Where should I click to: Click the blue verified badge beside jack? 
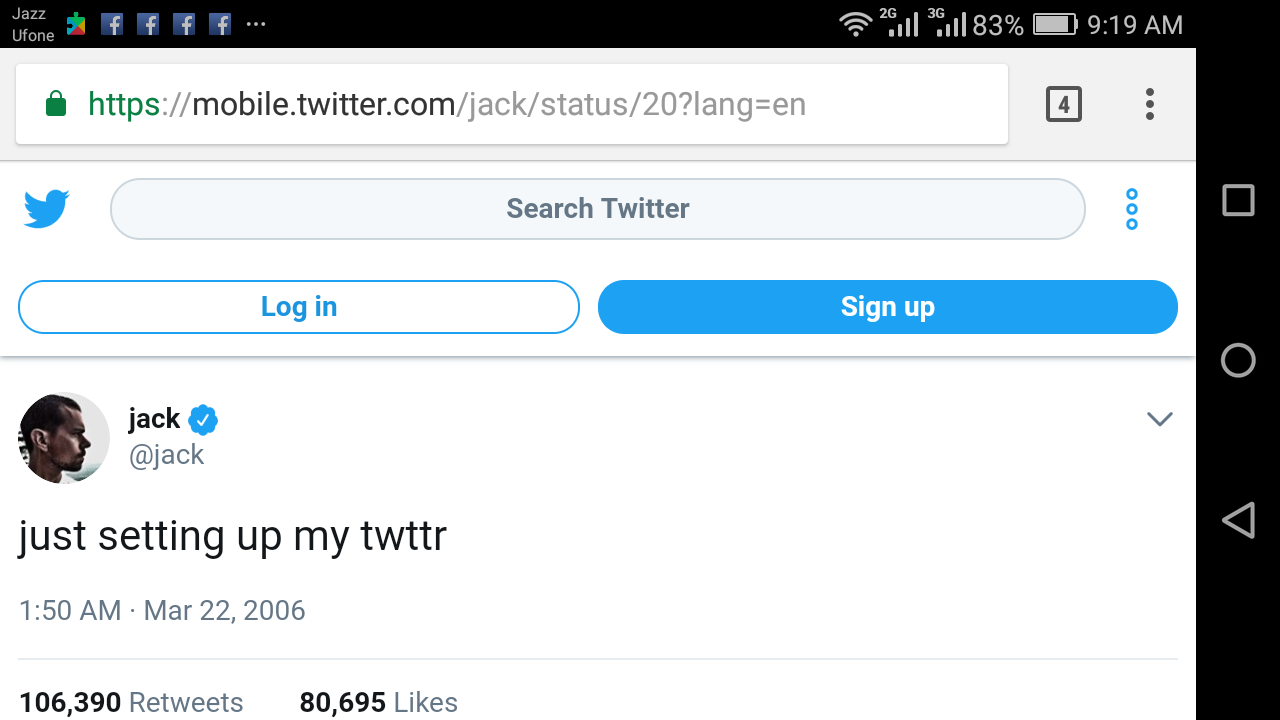[203, 420]
